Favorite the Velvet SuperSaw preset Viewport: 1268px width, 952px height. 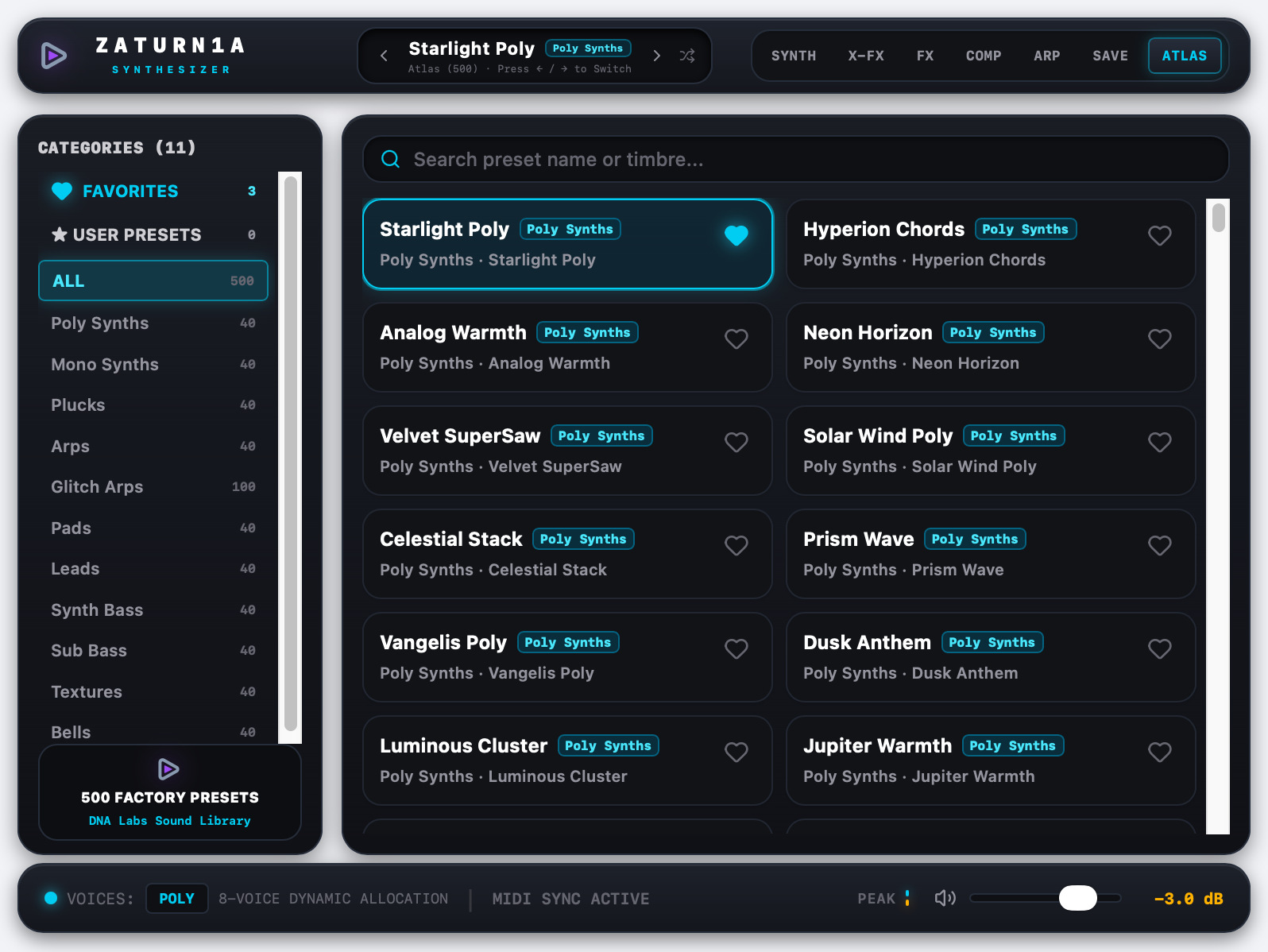tap(736, 442)
